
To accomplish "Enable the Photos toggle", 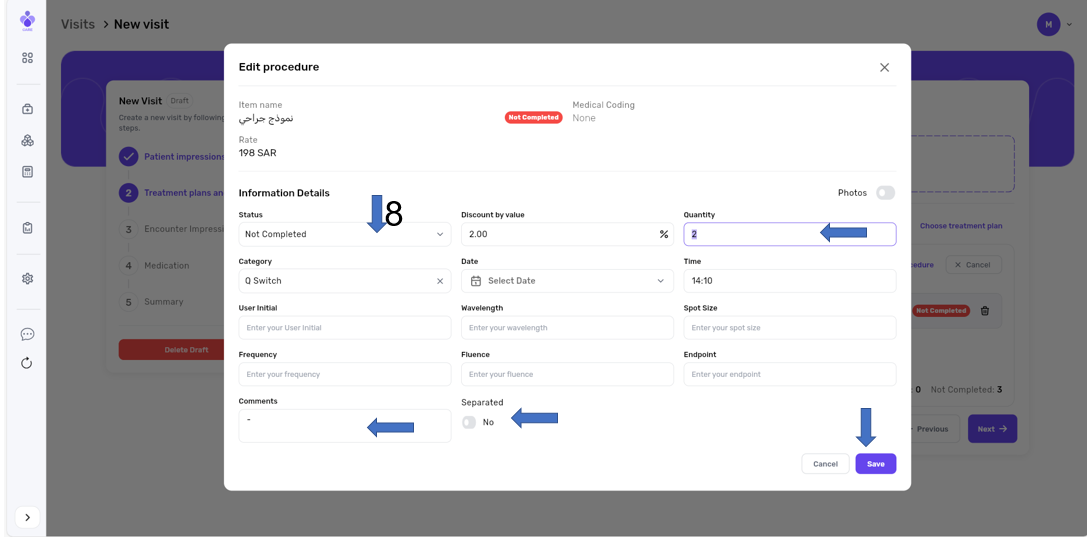I will [x=885, y=193].
